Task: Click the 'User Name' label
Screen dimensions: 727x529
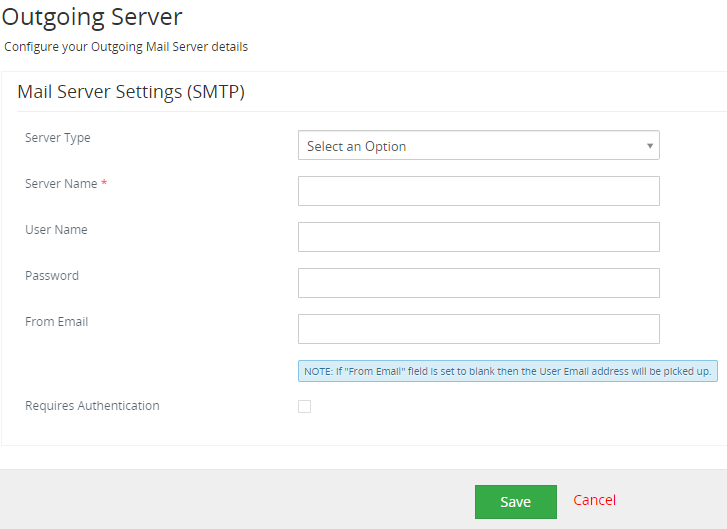Action: click(56, 229)
